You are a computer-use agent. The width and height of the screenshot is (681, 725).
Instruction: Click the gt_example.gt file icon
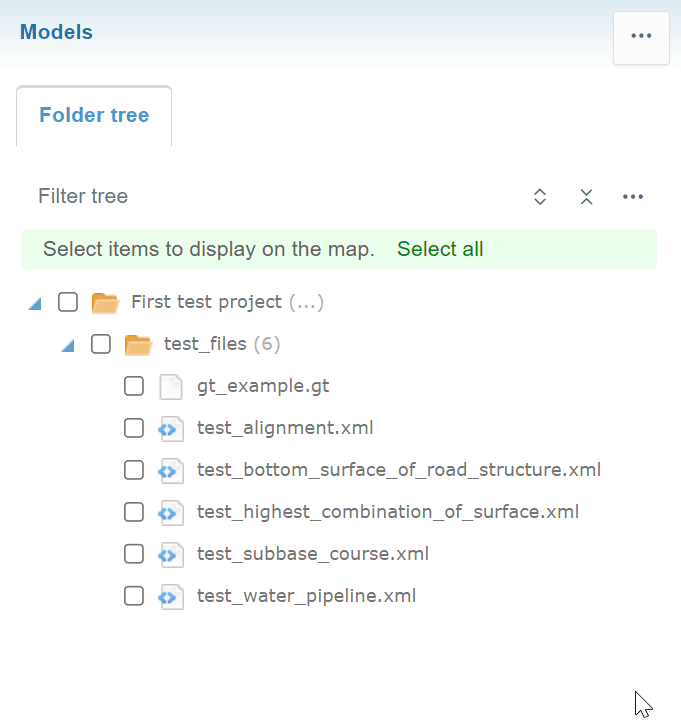pos(171,386)
